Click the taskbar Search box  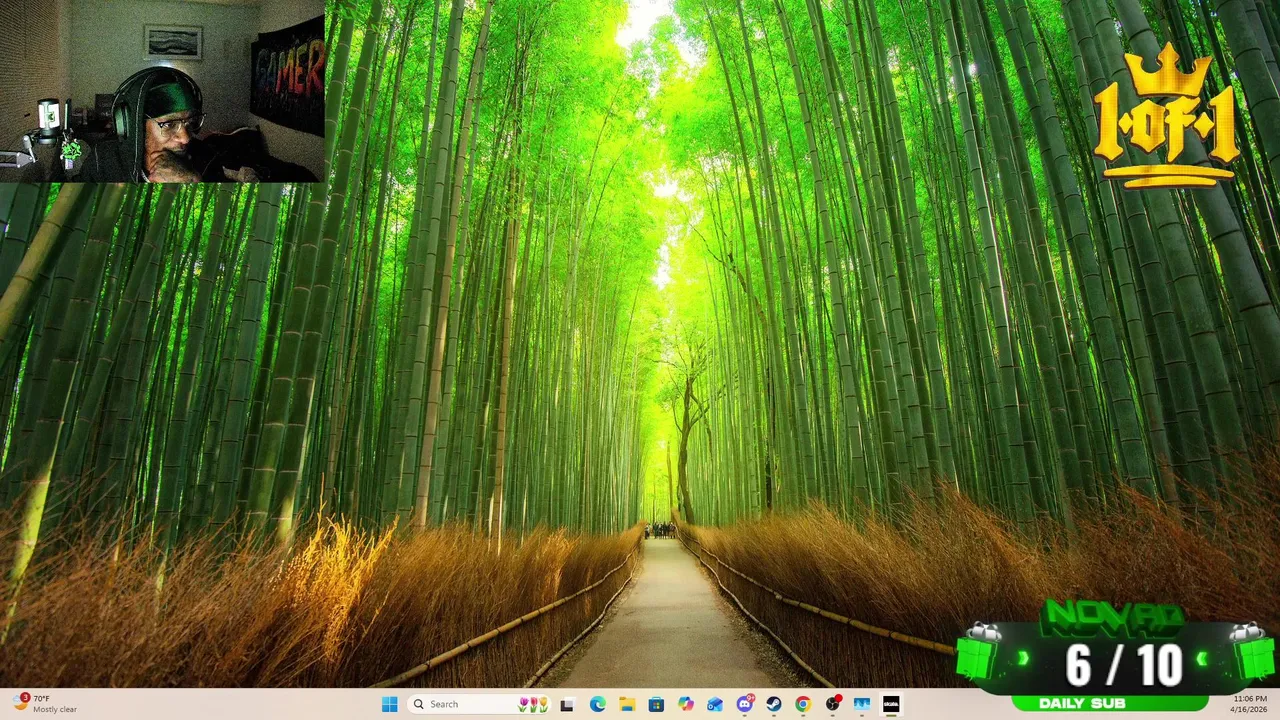click(479, 704)
